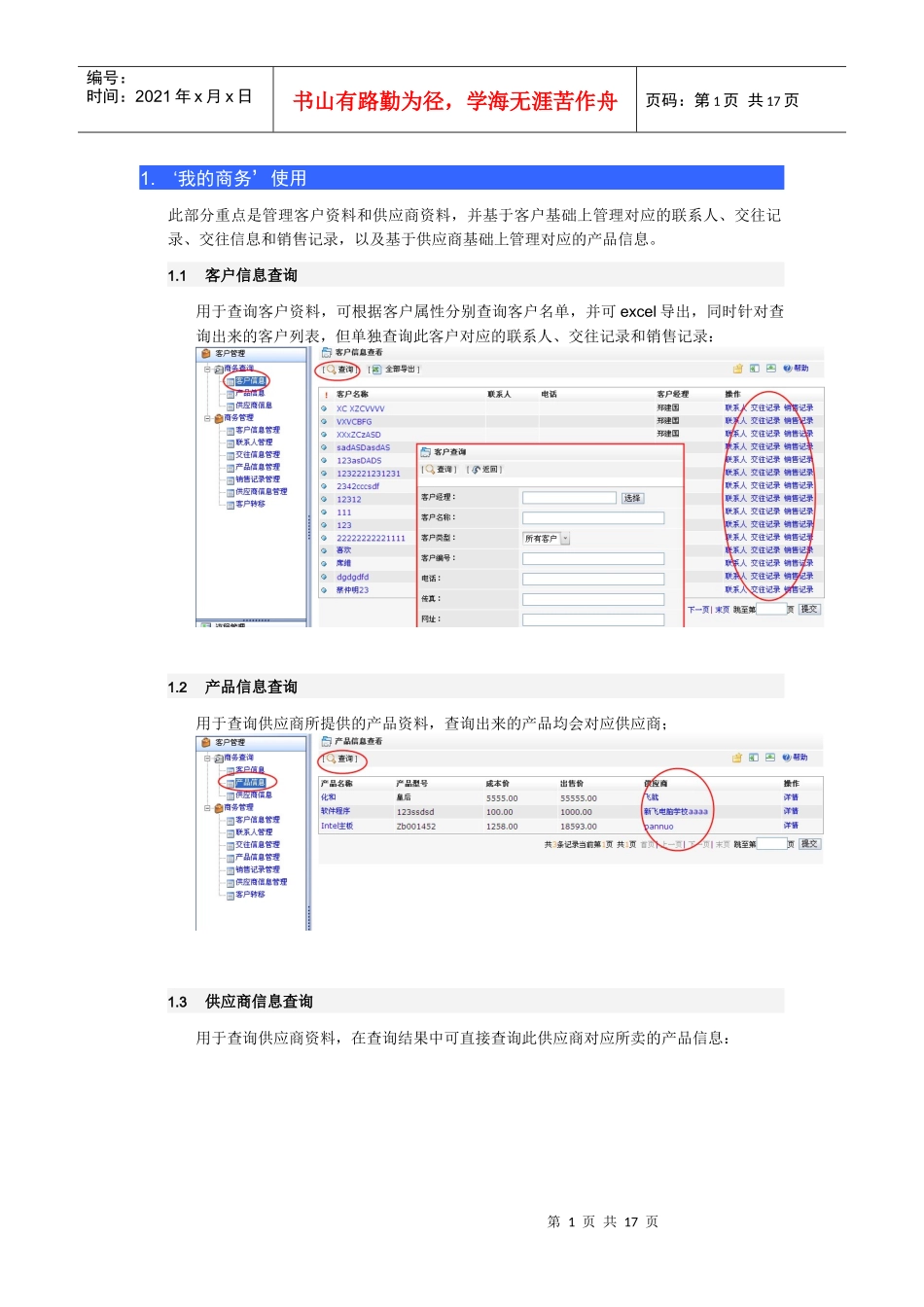
Task: Select 供应商信息 in first tree panel
Action: click(253, 406)
